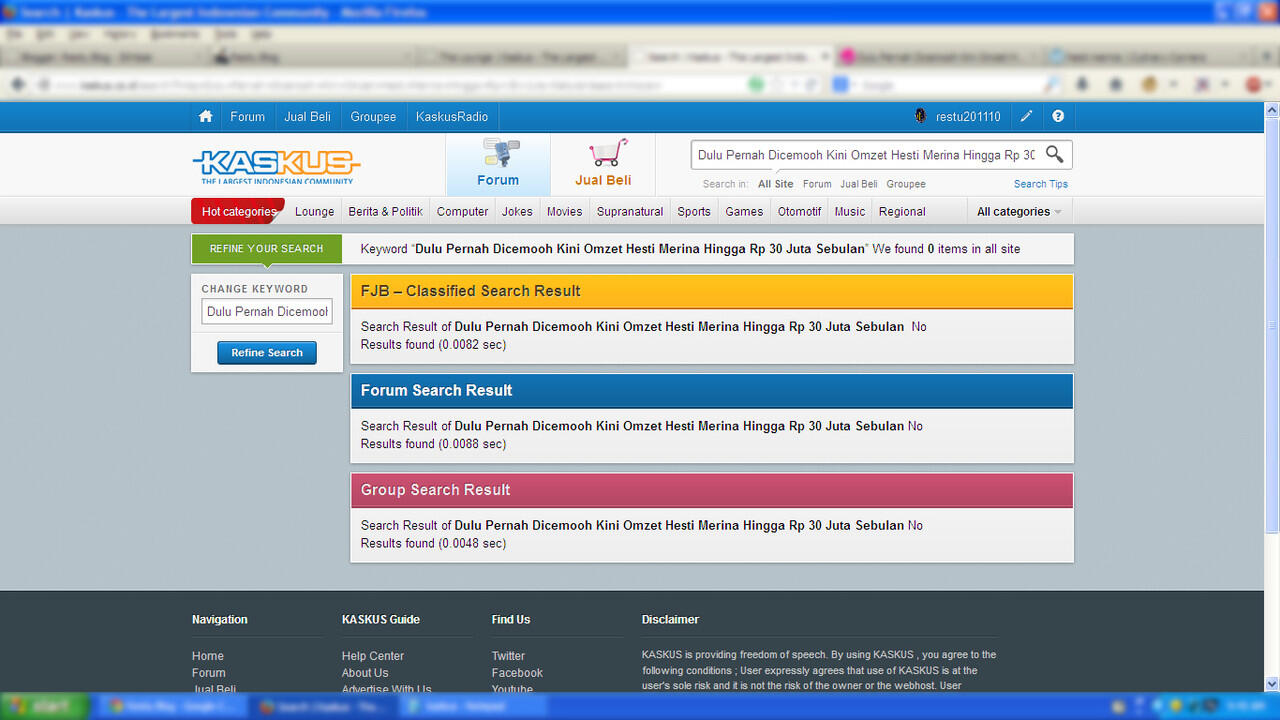Open the help question-mark icon
This screenshot has height=720, width=1280.
tap(1058, 117)
